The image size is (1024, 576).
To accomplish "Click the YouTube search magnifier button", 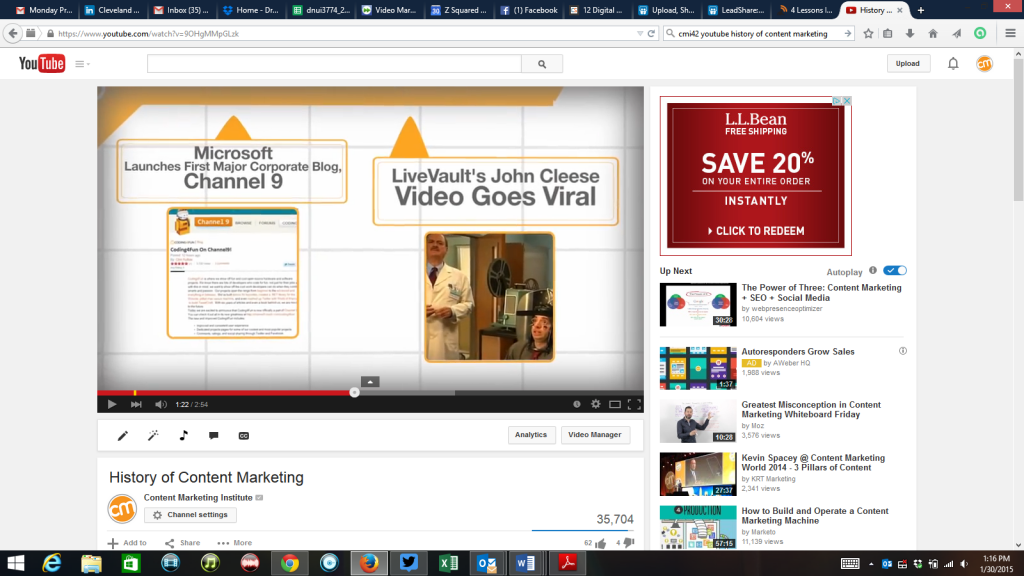I will 542,64.
